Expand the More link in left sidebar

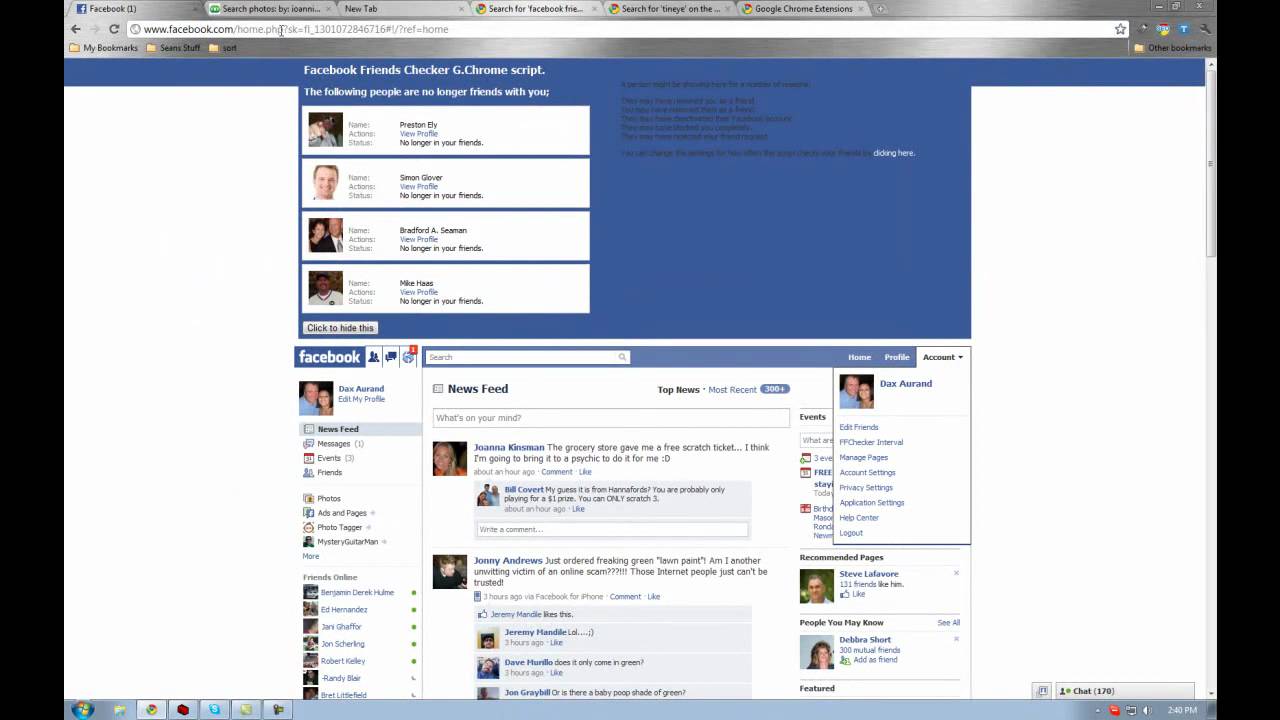tap(311, 556)
